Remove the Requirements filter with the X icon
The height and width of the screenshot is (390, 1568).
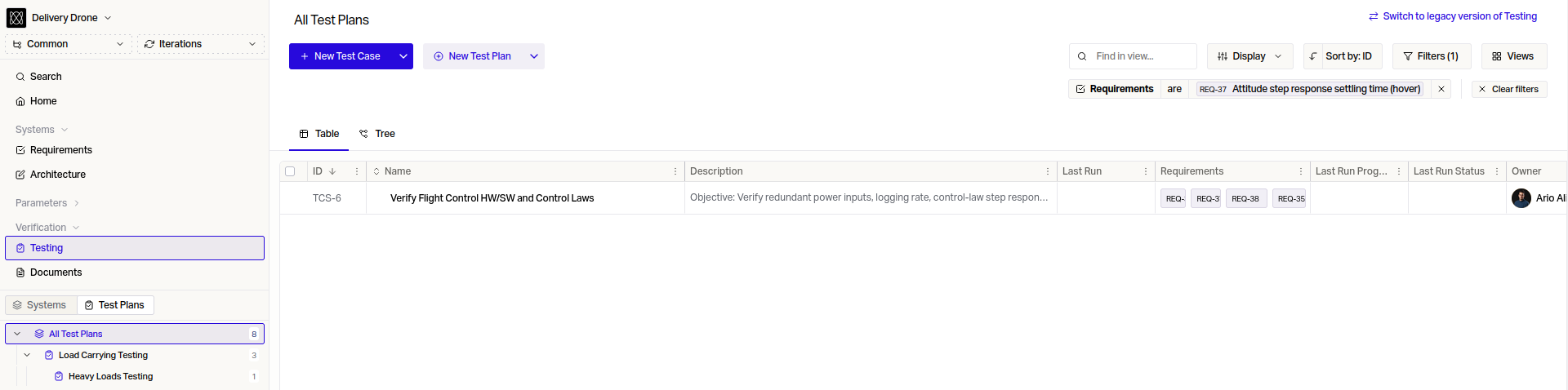pyautogui.click(x=1441, y=89)
